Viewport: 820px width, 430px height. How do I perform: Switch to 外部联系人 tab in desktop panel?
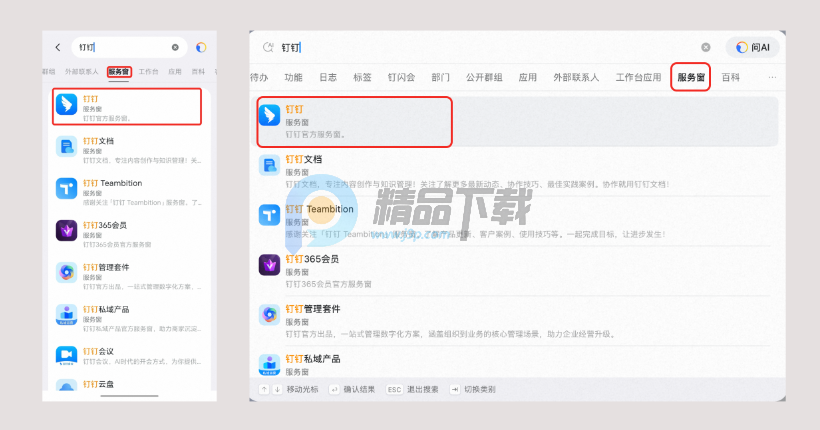[x=576, y=77]
